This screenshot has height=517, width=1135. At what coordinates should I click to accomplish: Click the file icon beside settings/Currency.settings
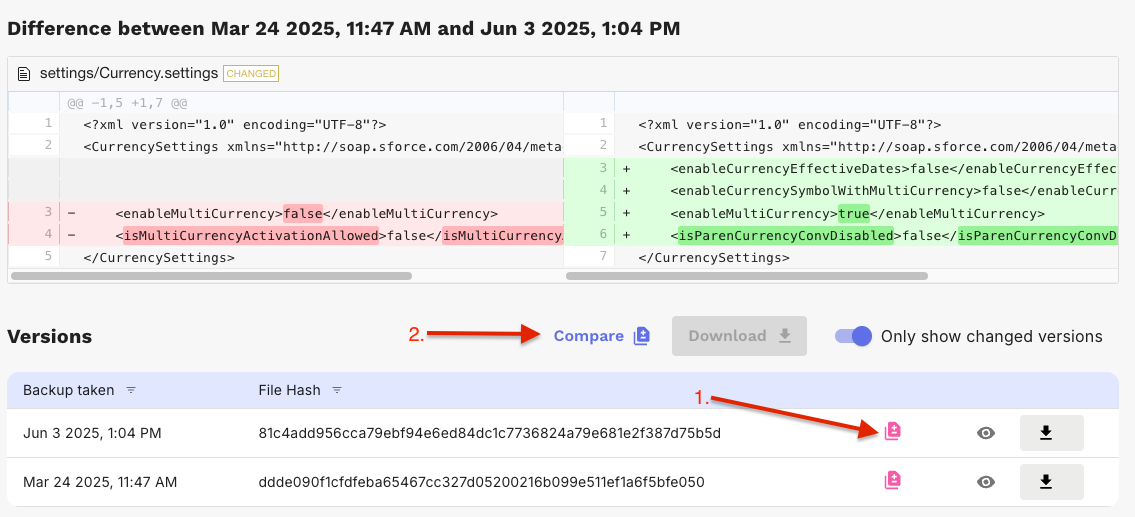click(25, 73)
